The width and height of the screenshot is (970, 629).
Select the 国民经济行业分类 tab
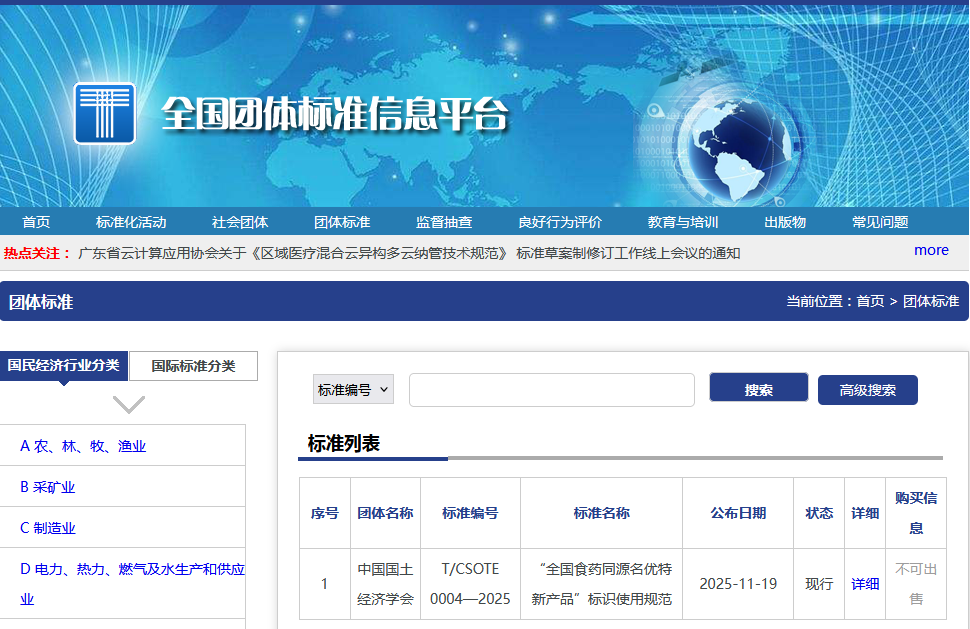pyautogui.click(x=65, y=366)
